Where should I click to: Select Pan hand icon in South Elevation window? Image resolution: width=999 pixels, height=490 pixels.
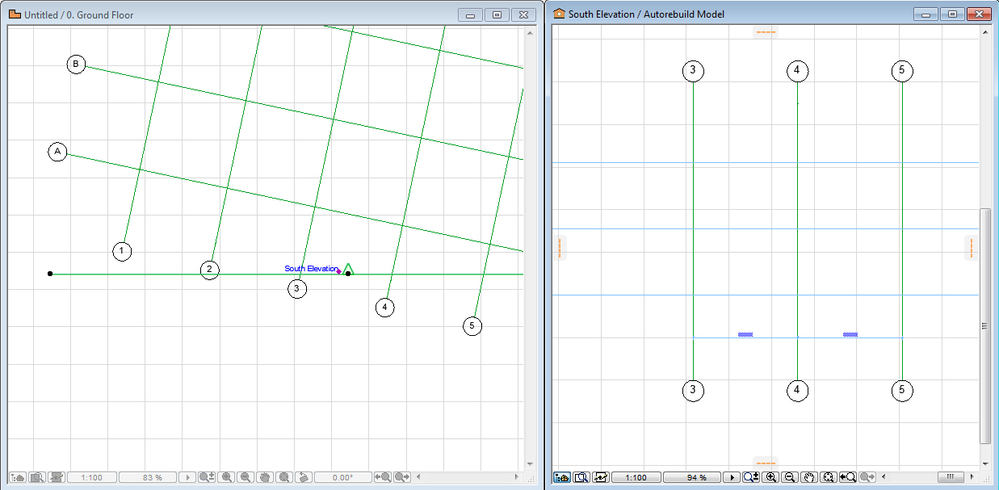pyautogui.click(x=809, y=477)
